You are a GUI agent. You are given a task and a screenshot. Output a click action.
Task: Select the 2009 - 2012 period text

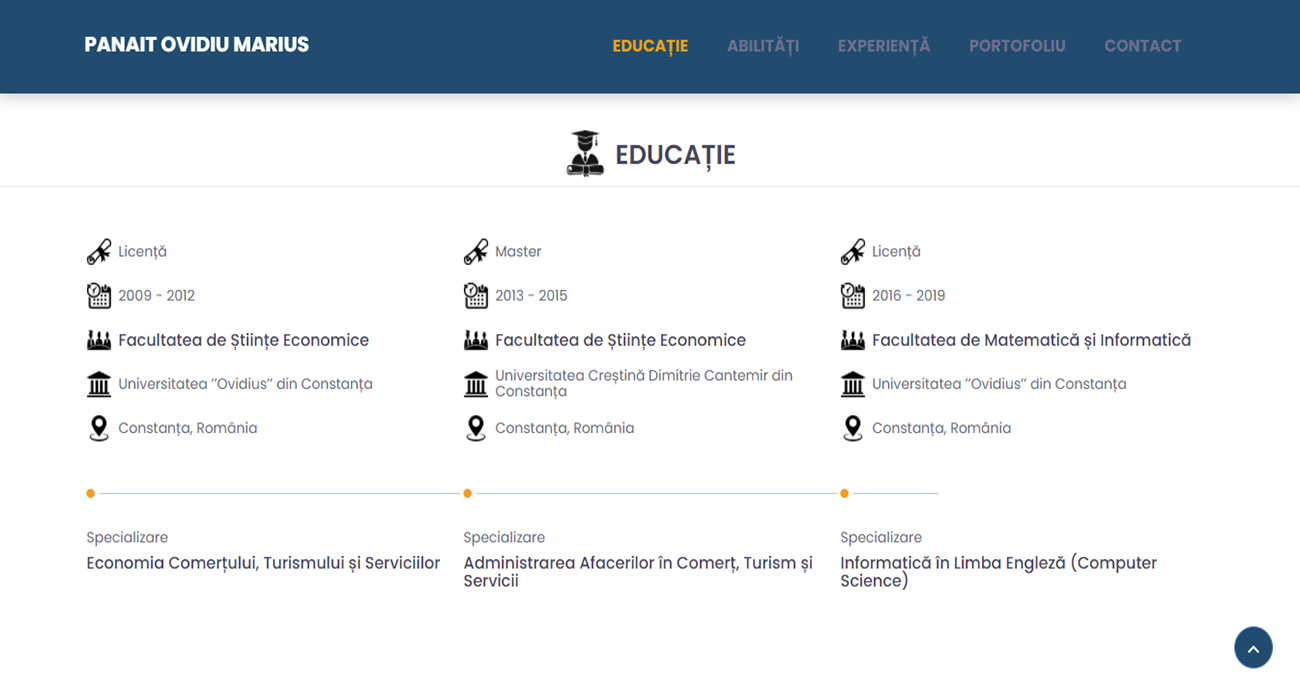pos(157,296)
